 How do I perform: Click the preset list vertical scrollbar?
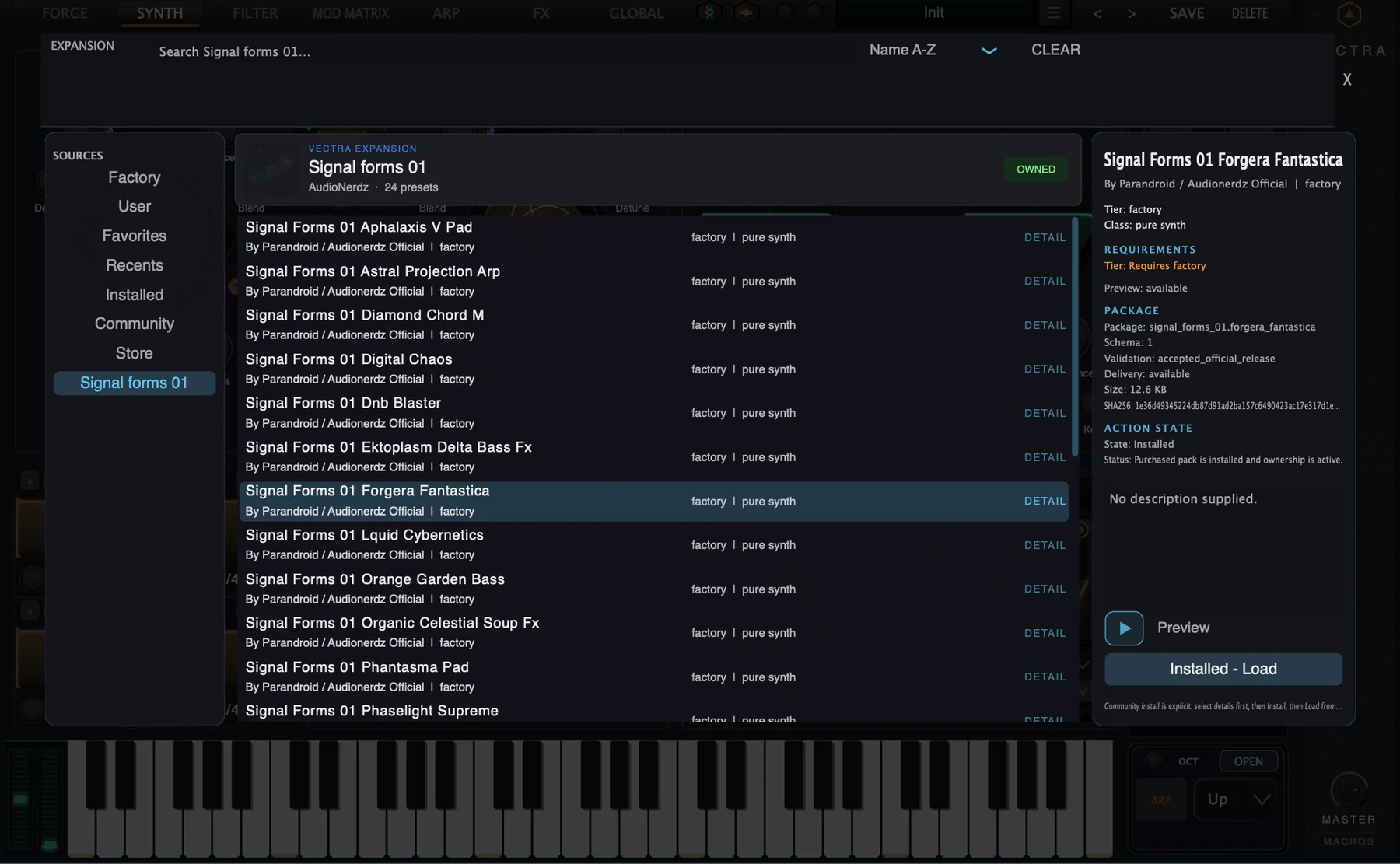pos(1075,337)
